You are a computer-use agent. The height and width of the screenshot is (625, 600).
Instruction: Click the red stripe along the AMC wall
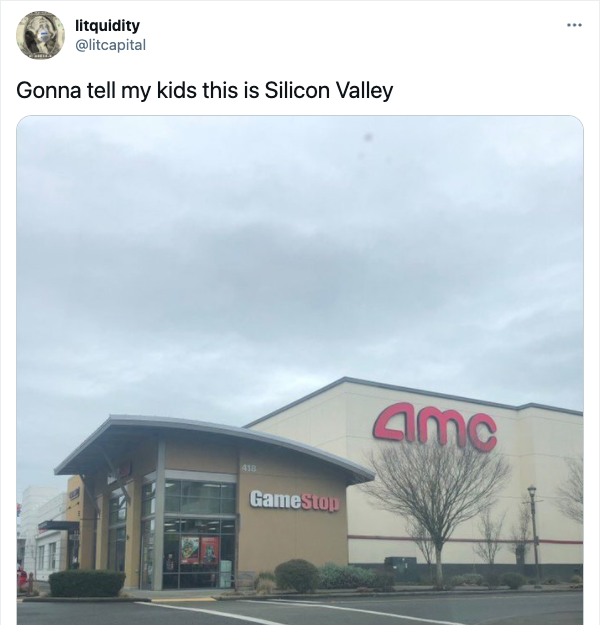[465, 540]
